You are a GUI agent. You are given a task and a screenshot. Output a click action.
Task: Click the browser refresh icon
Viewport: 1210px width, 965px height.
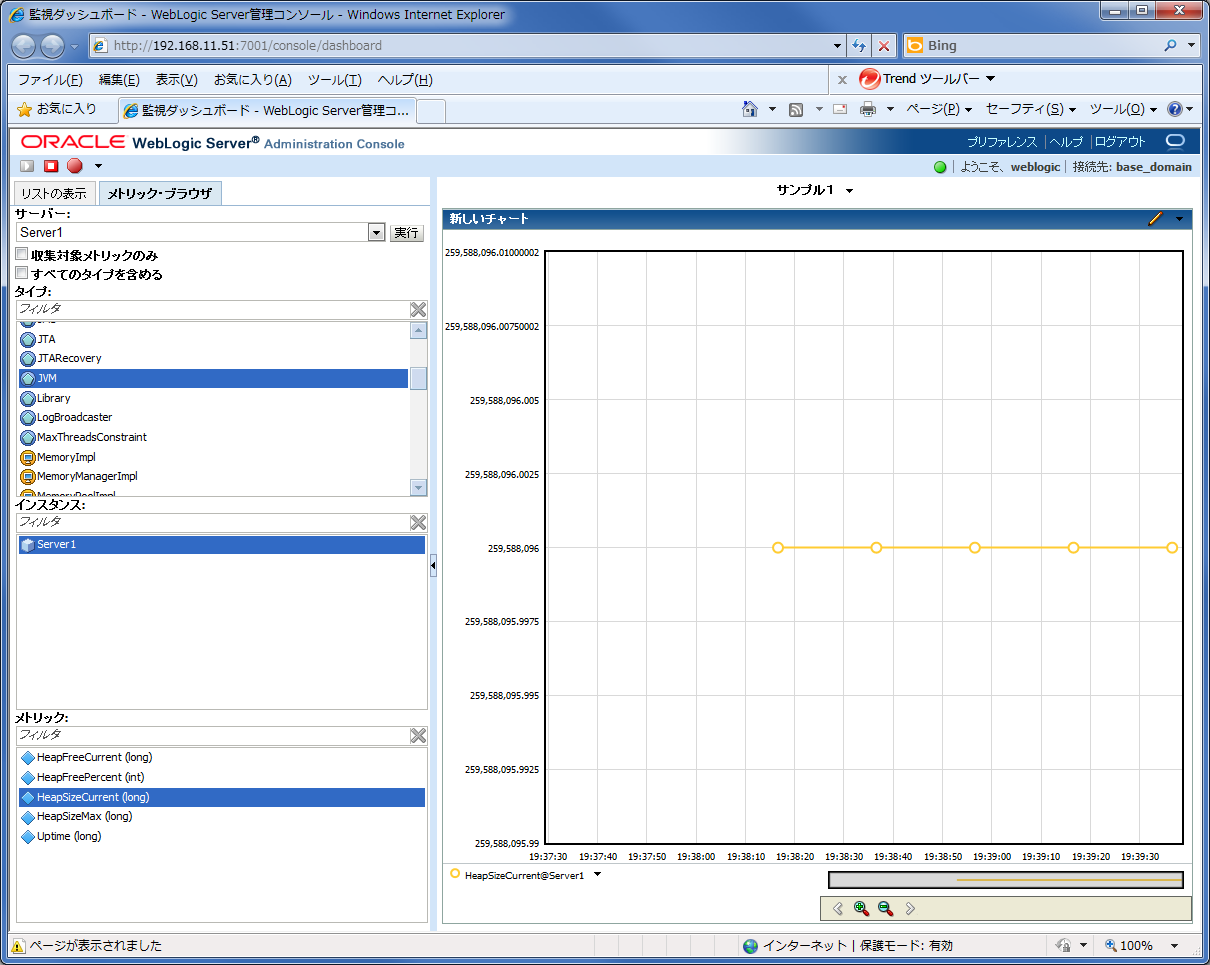[859, 46]
